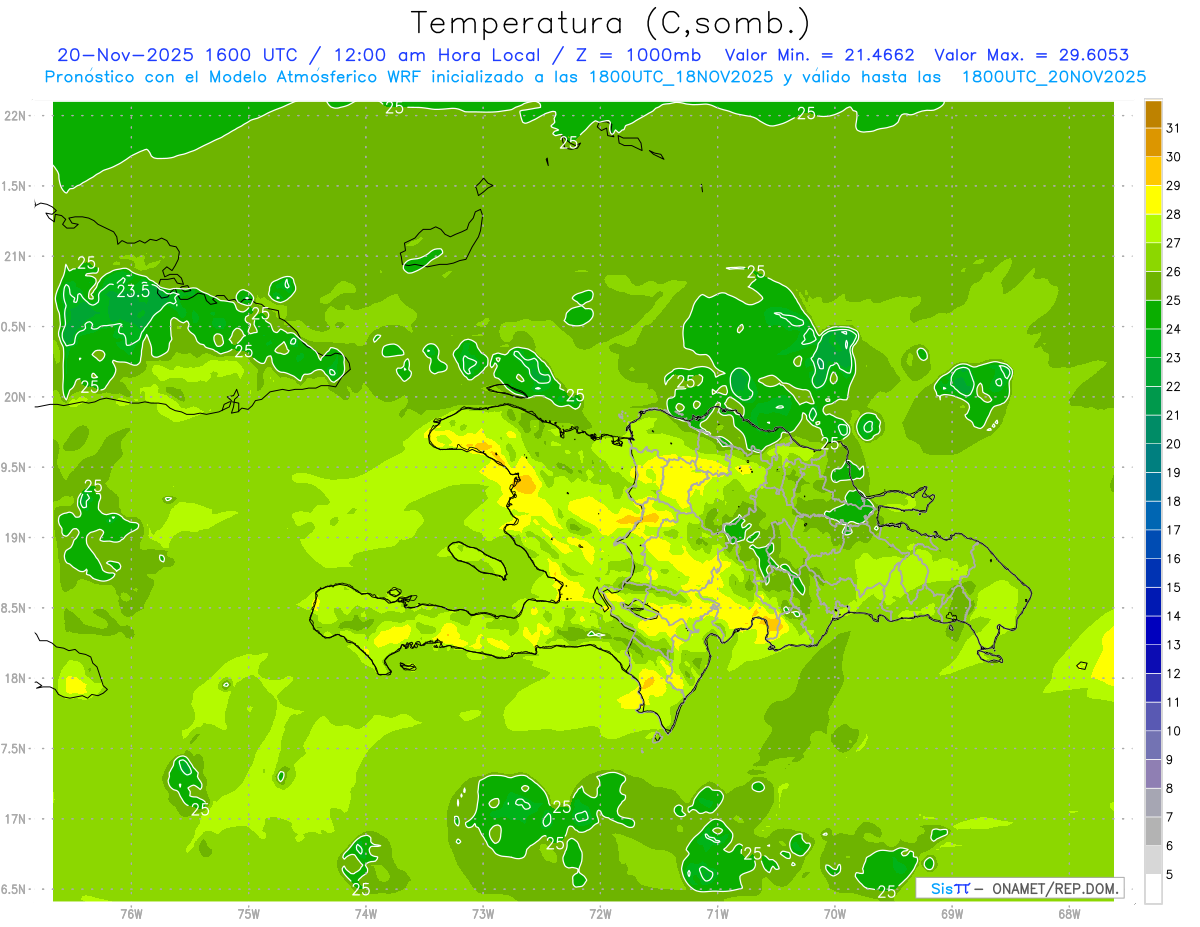
Task: Click the "21N" latitude label
Action: 14,256
